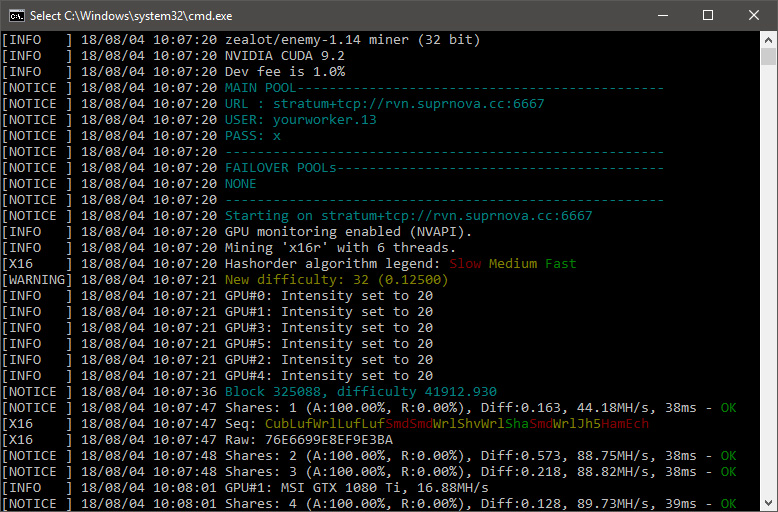The image size is (778, 512).
Task: Click 'GPU#3: Intensity set to 20'
Action: [328, 327]
